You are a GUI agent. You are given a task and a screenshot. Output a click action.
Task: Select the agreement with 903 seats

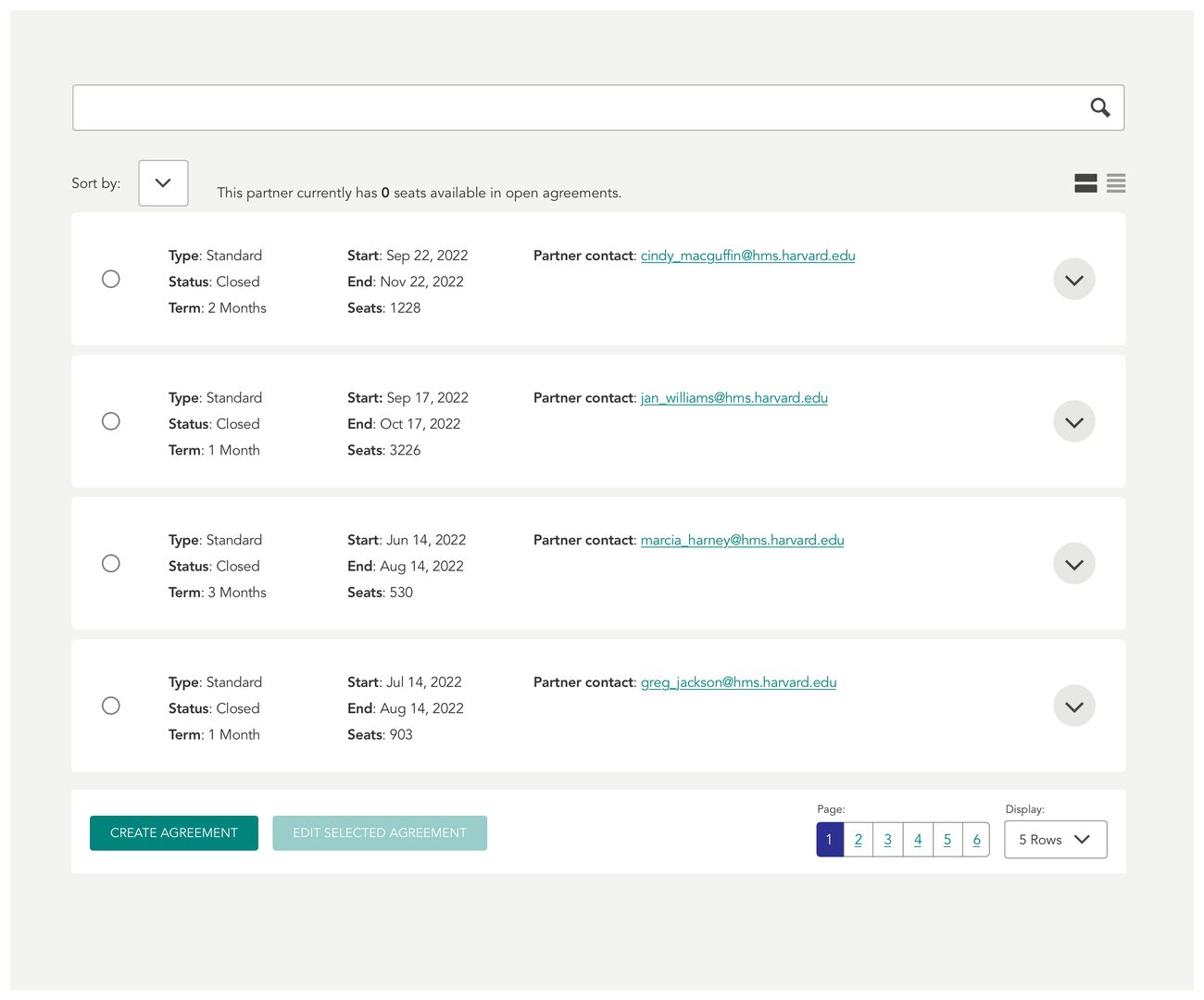pyautogui.click(x=111, y=706)
